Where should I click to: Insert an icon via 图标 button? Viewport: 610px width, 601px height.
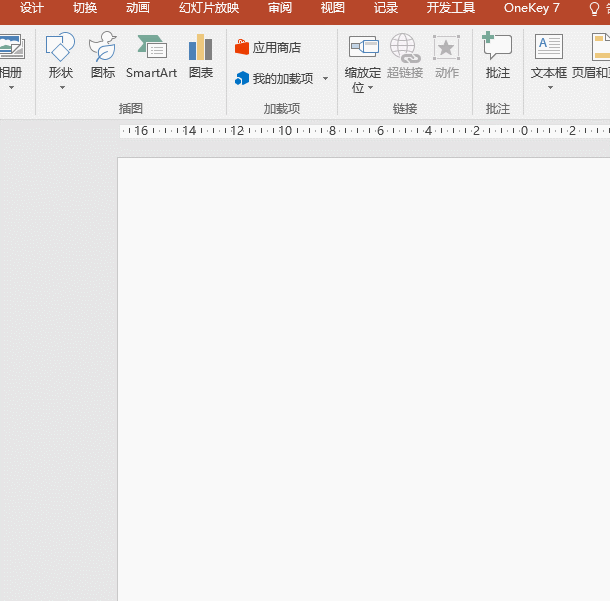(103, 47)
